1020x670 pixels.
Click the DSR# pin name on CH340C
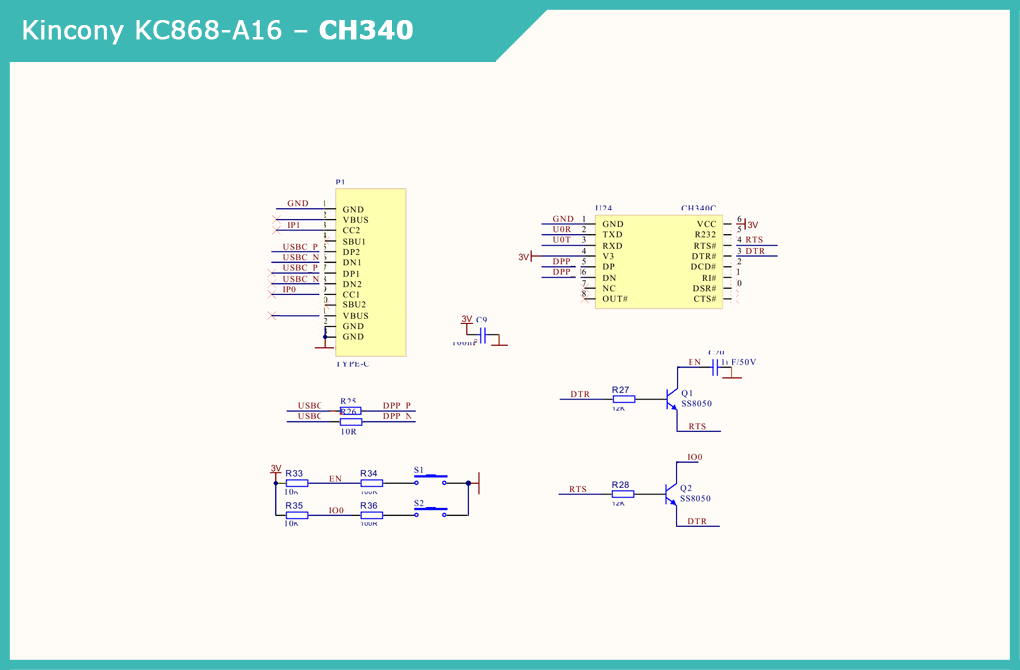click(705, 288)
